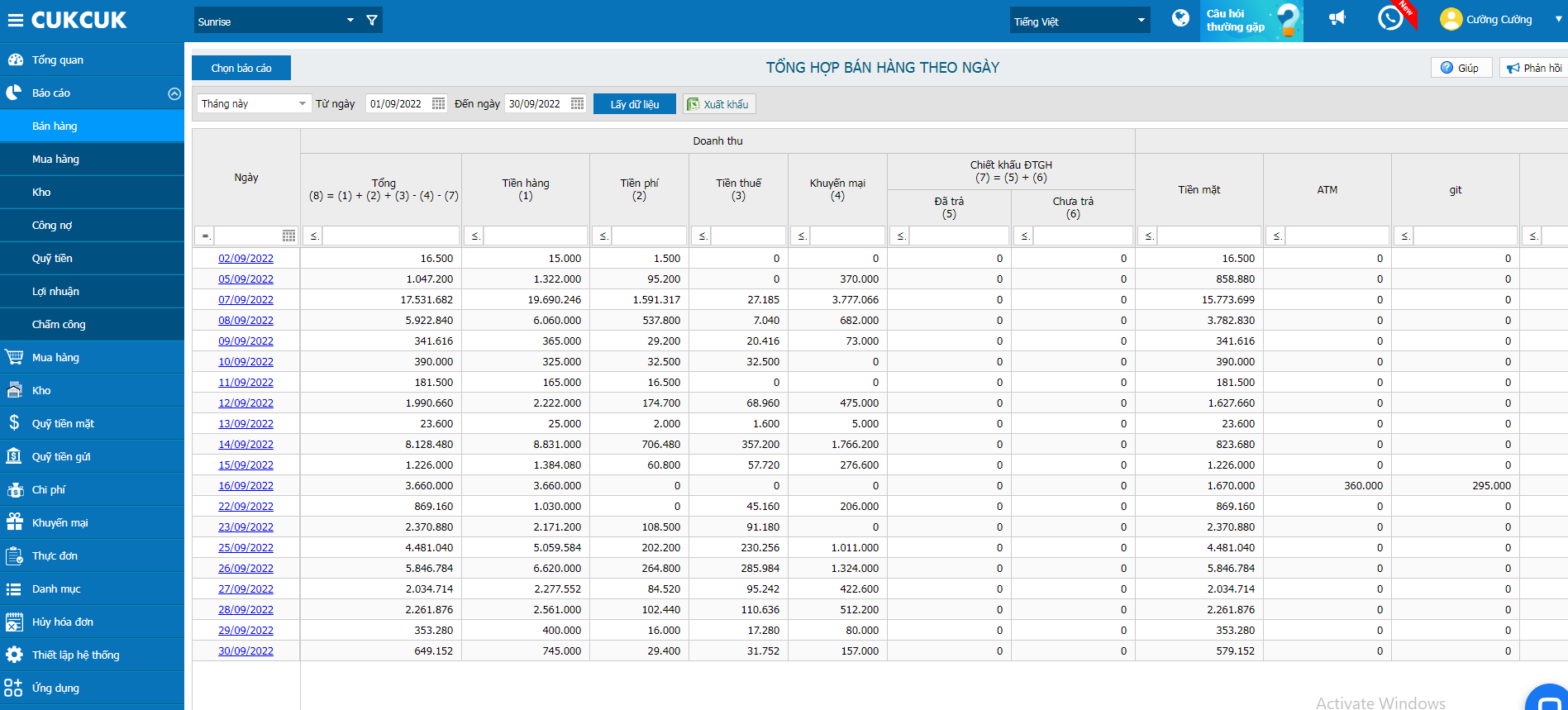This screenshot has width=1568, height=710.
Task: Toggle the hamburger menu icon
Action: point(15,20)
